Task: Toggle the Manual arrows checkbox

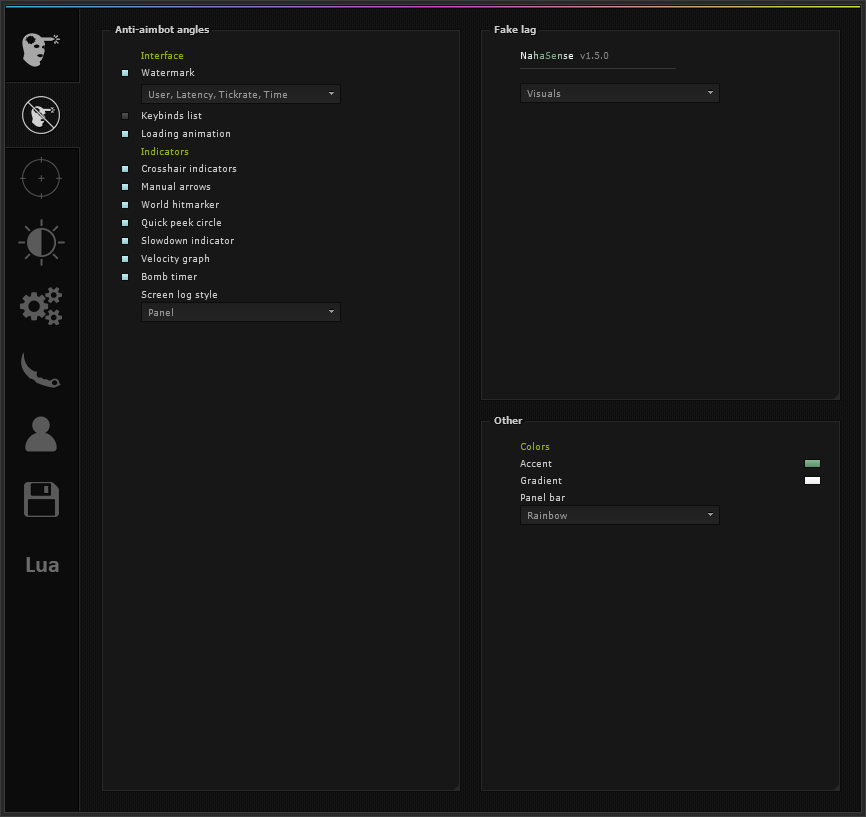Action: point(125,187)
